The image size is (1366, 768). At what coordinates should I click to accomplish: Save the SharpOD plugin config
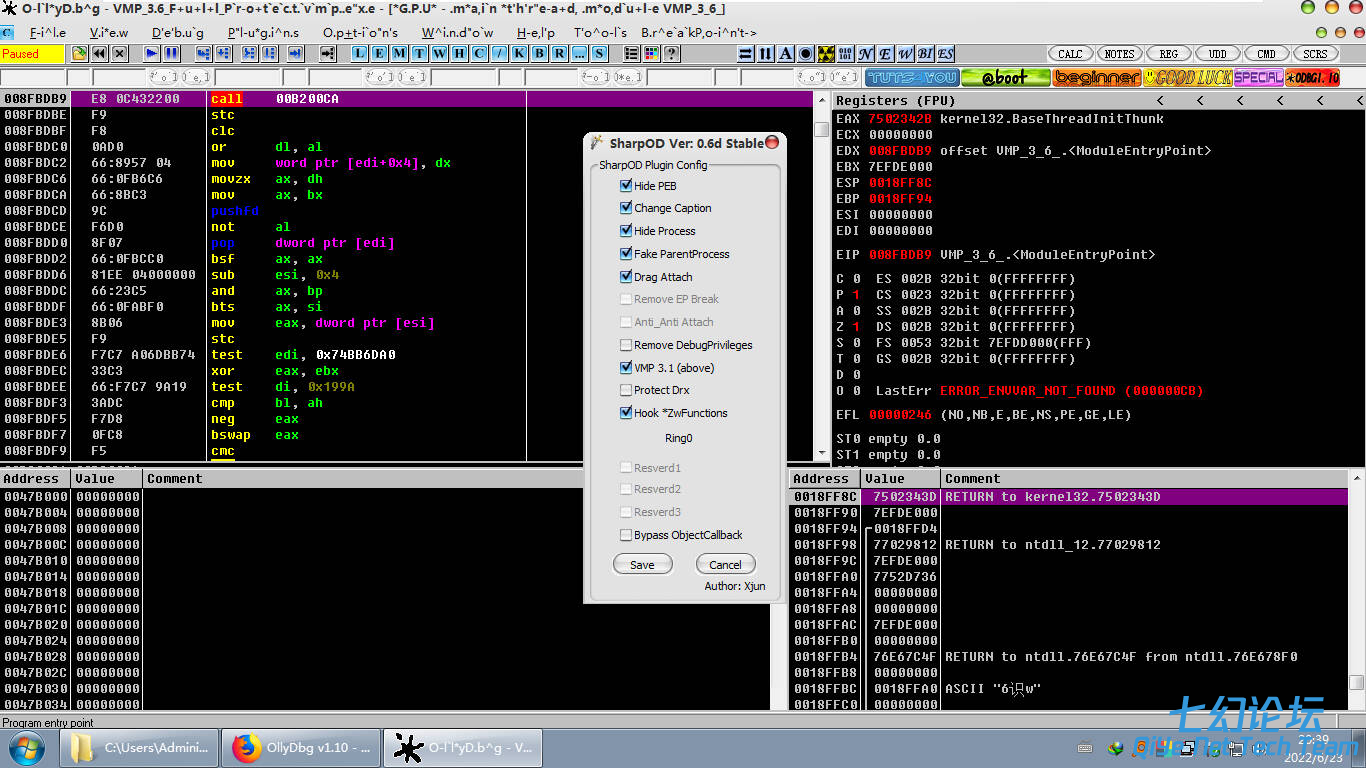[x=642, y=565]
